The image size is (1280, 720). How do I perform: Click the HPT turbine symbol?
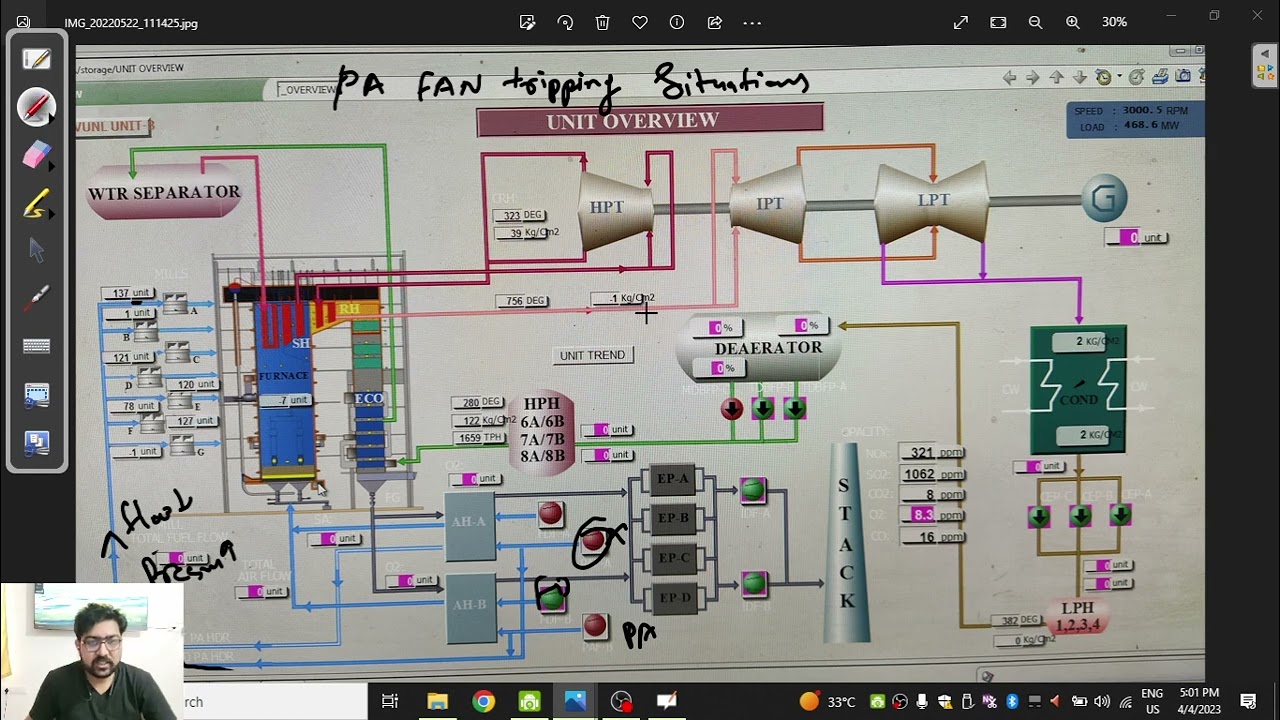coord(616,207)
